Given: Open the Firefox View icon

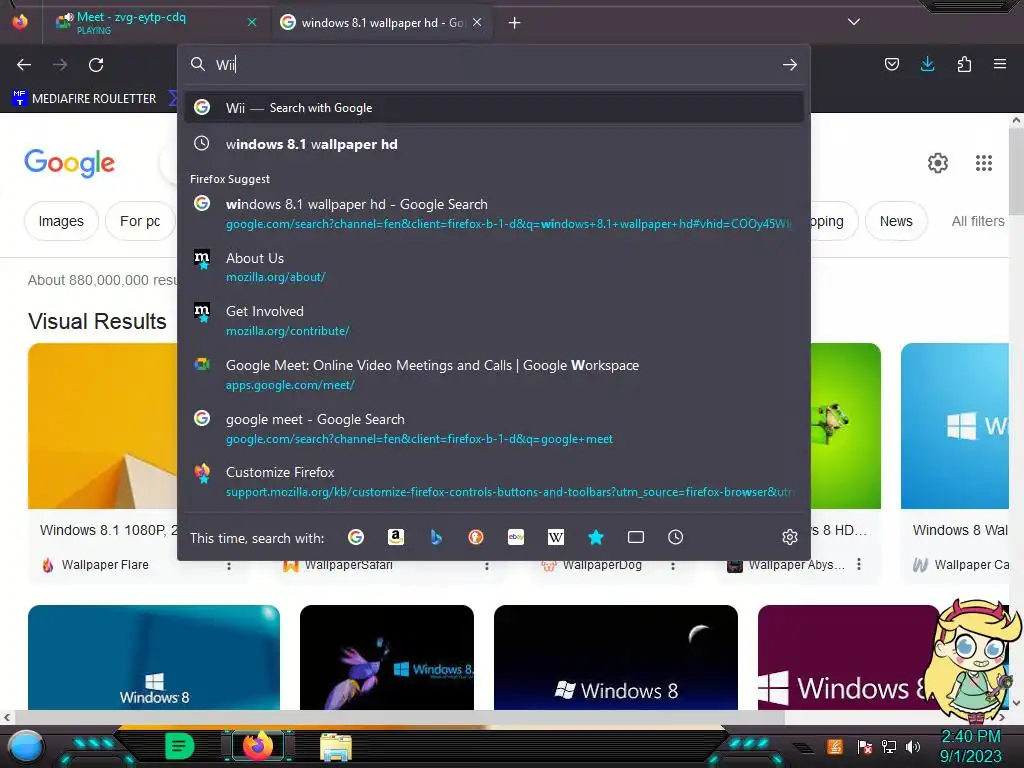Looking at the screenshot, I should click(x=20, y=22).
